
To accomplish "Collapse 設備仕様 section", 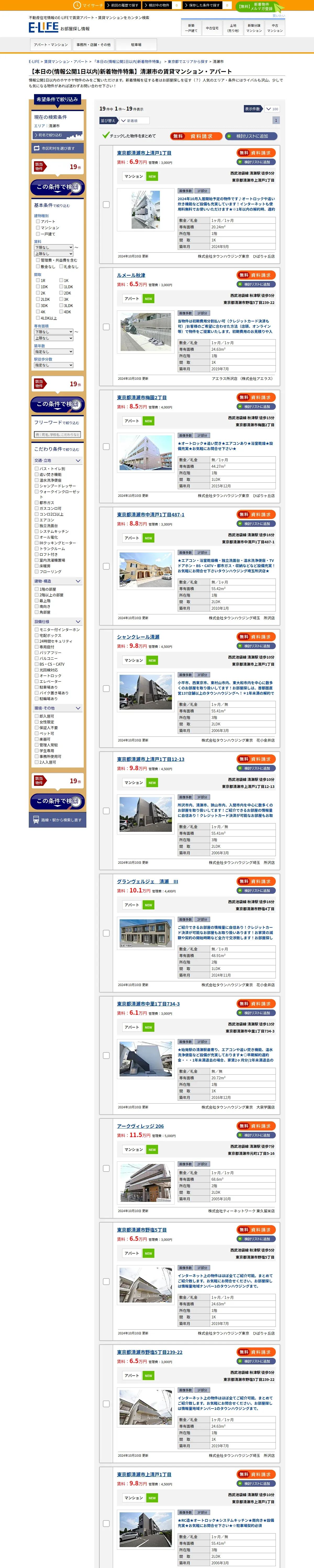I will 57,621.
